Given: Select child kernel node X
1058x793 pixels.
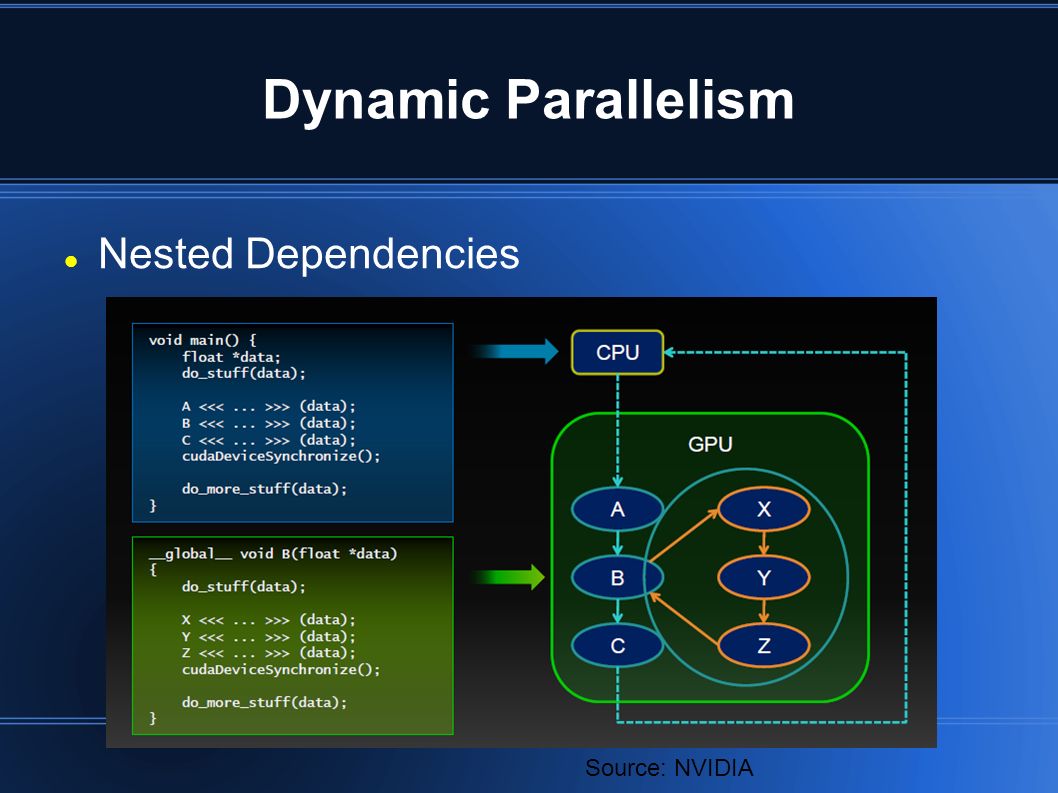Looking at the screenshot, I should click(x=764, y=509).
